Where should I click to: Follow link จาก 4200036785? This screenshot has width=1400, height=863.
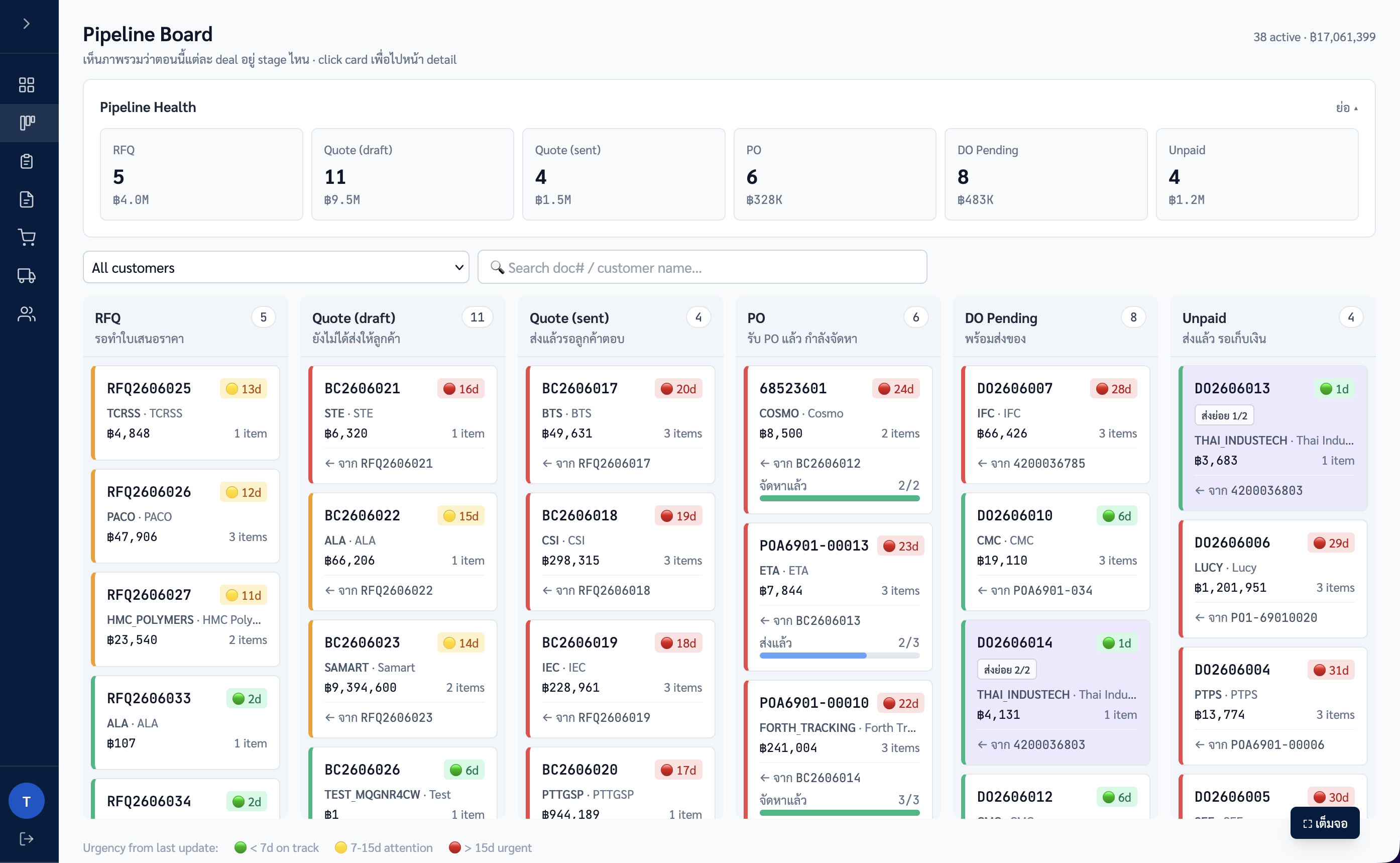click(1031, 464)
